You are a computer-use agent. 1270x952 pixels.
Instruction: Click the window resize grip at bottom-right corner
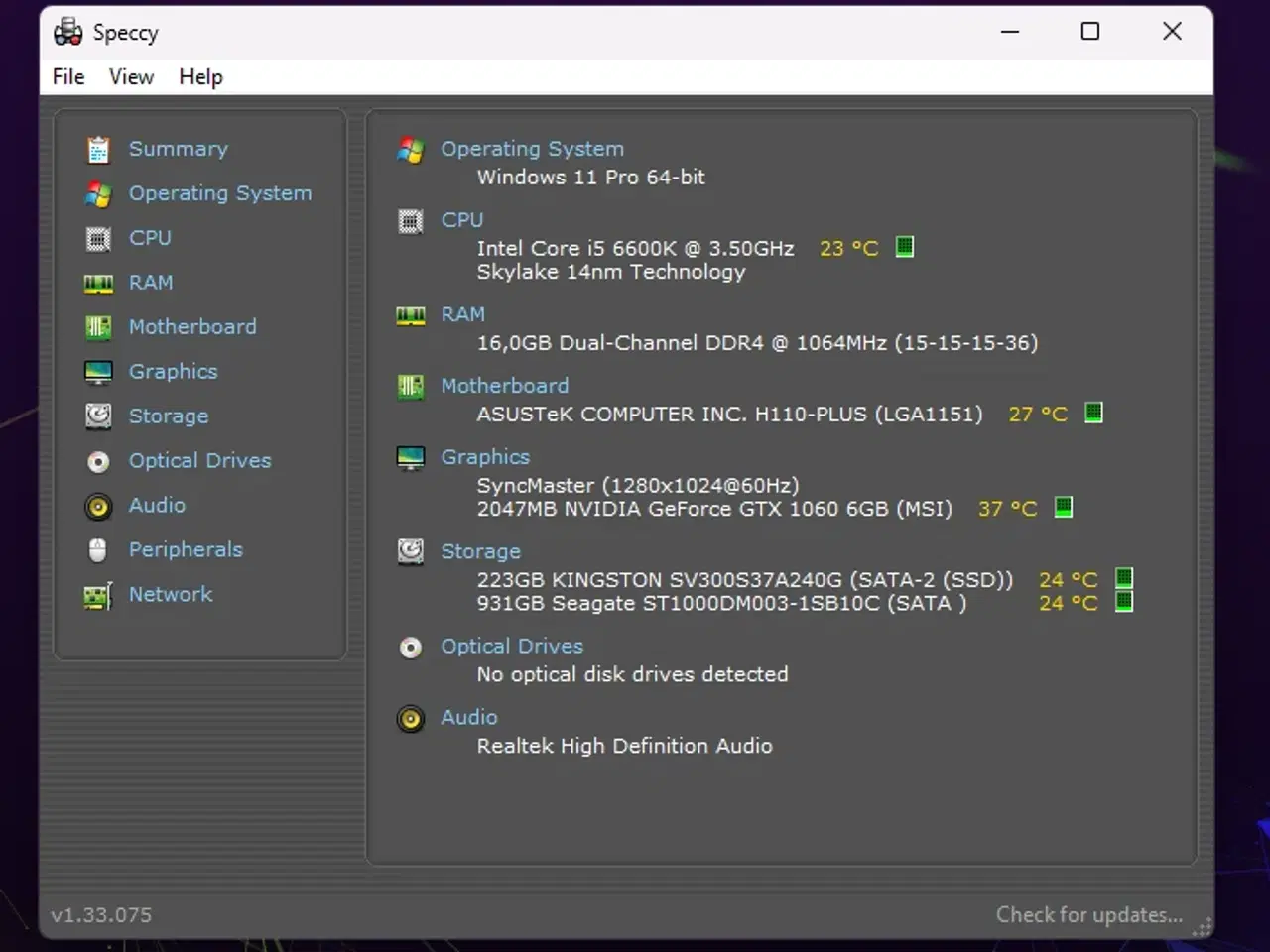click(x=1202, y=928)
